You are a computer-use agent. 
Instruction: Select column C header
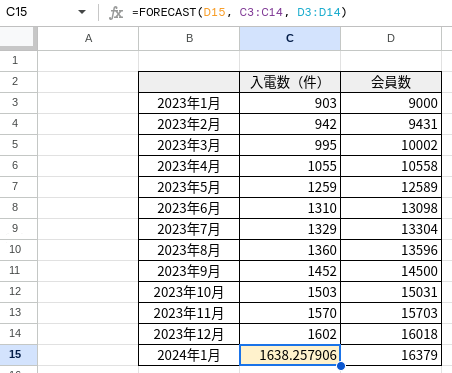(290, 38)
